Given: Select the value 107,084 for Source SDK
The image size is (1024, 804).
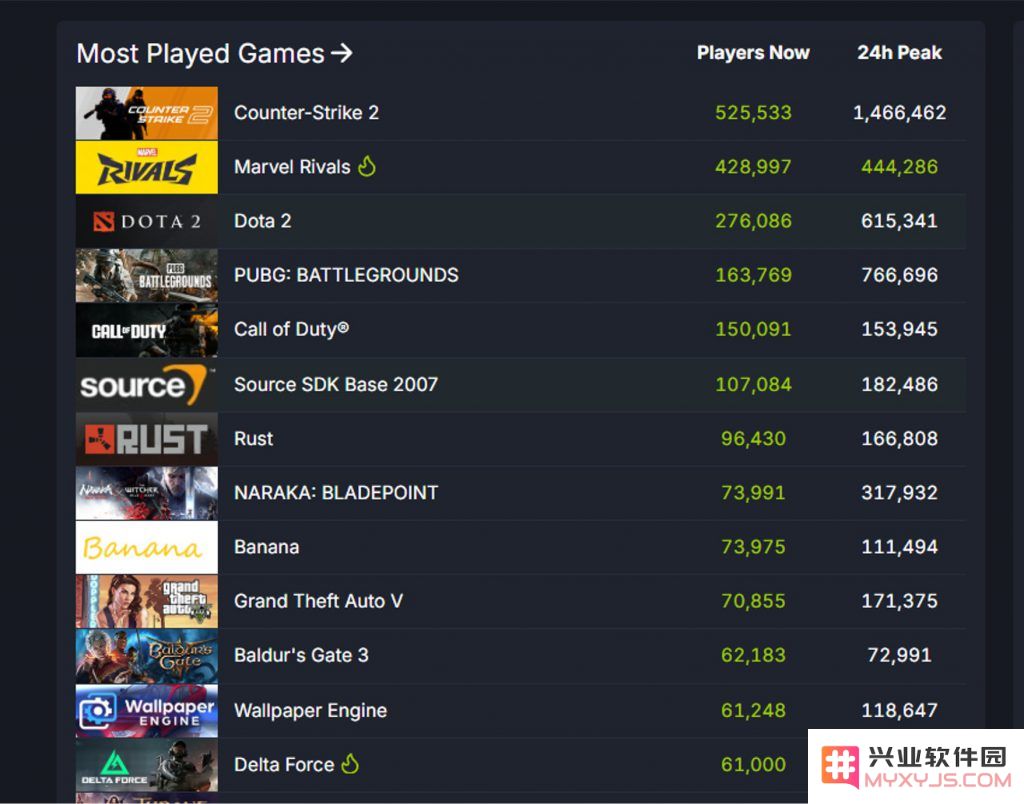Looking at the screenshot, I should coord(753,384).
